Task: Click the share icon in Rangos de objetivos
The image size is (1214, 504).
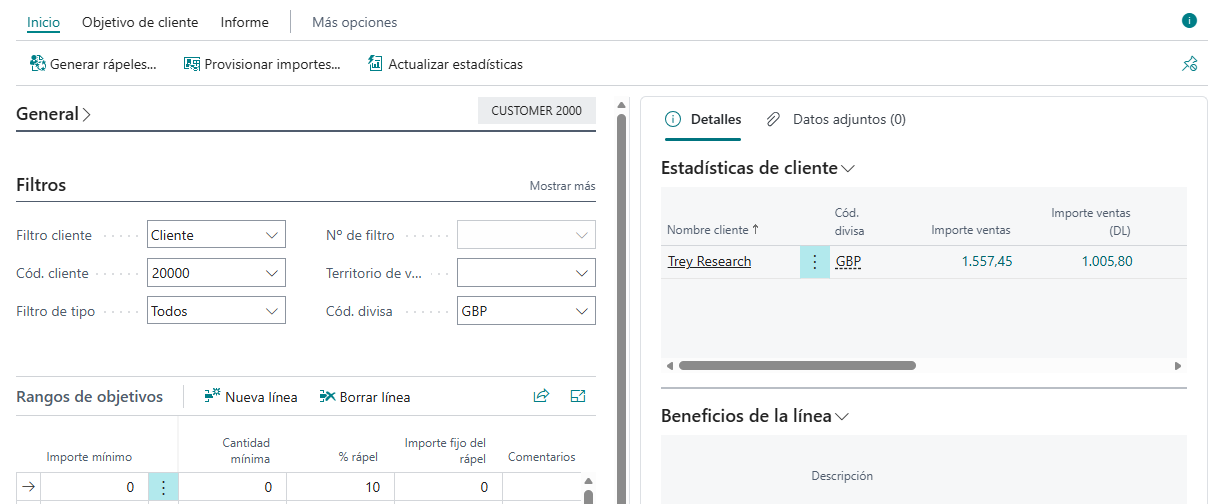Action: point(541,396)
